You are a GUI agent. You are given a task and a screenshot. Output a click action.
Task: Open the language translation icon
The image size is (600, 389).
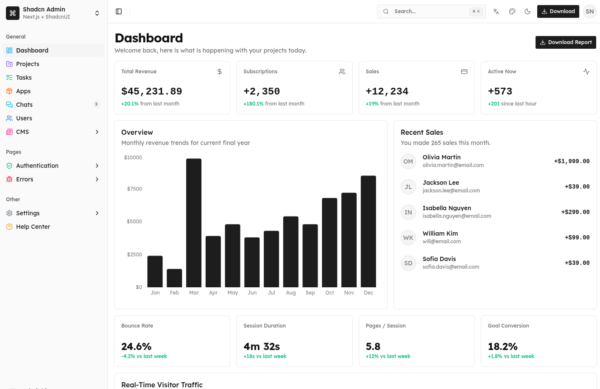point(496,11)
